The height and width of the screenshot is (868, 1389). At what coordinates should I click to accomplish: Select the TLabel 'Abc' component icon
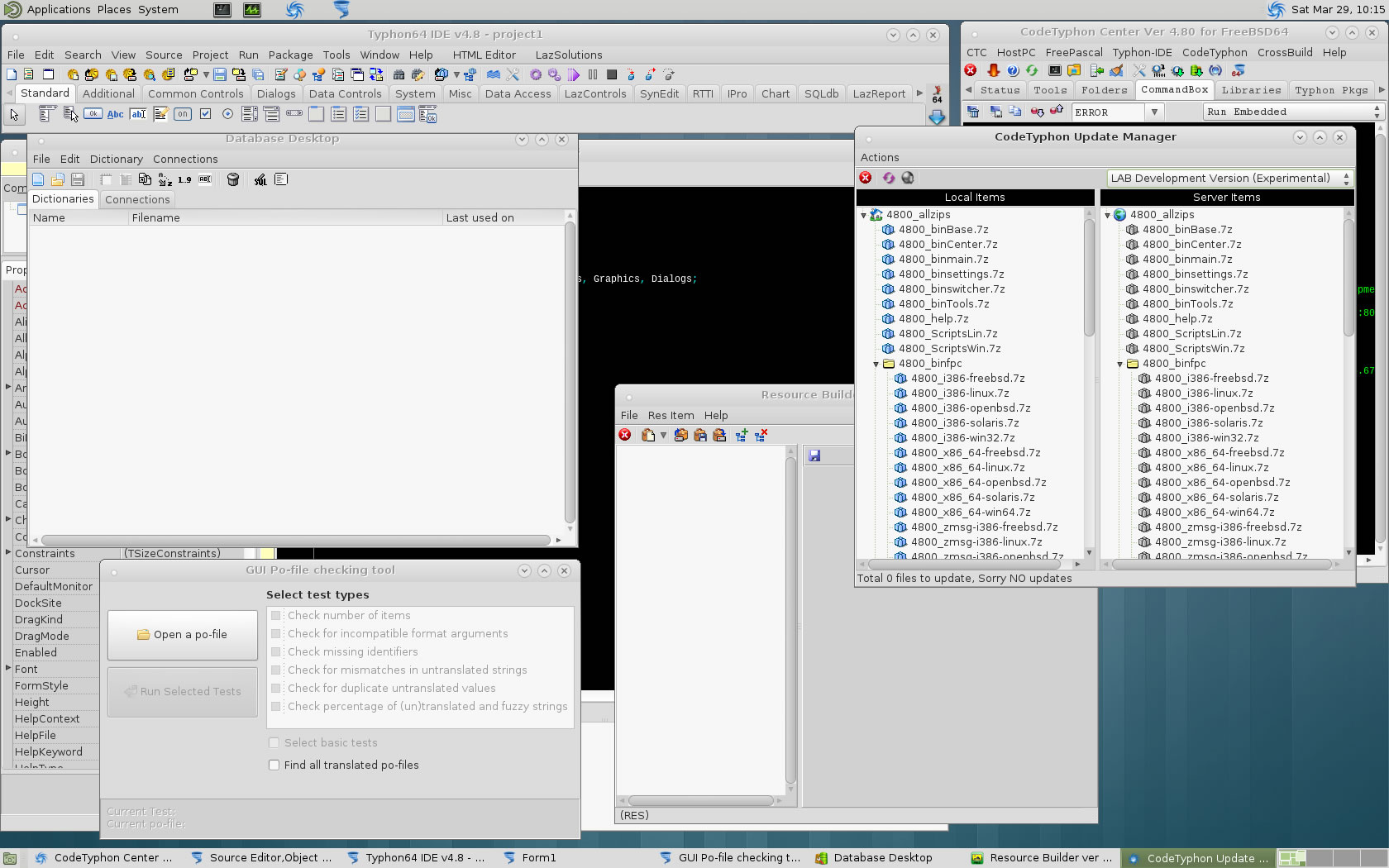116,114
